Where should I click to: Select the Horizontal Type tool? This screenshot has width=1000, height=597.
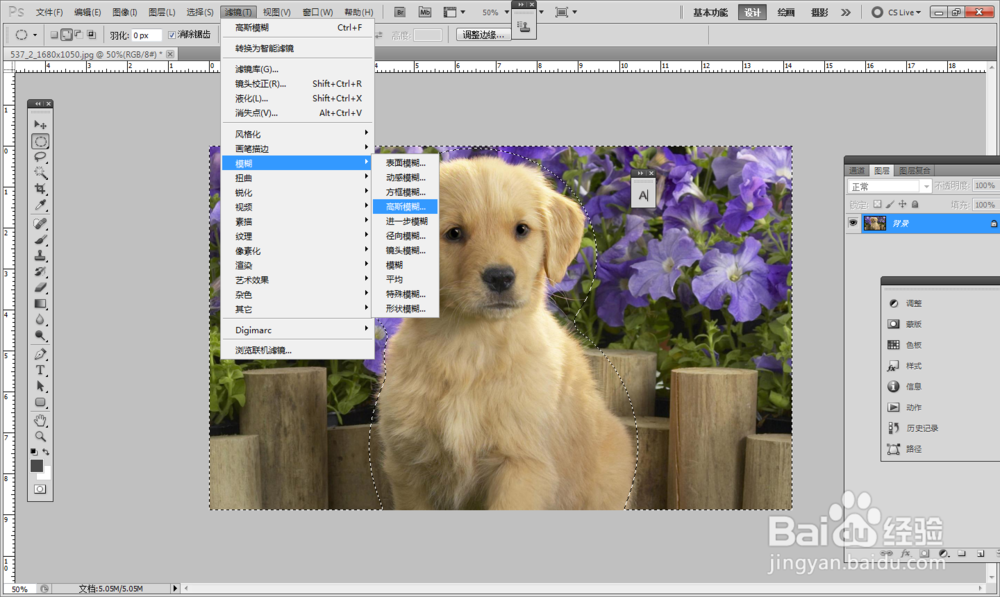[40, 371]
